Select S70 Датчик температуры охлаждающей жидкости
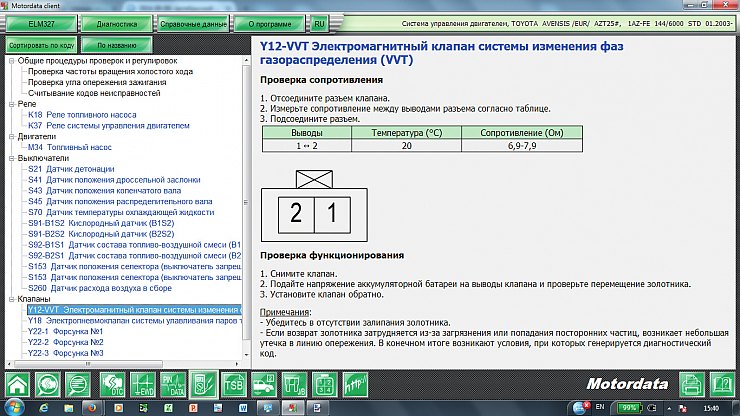 [x=121, y=212]
